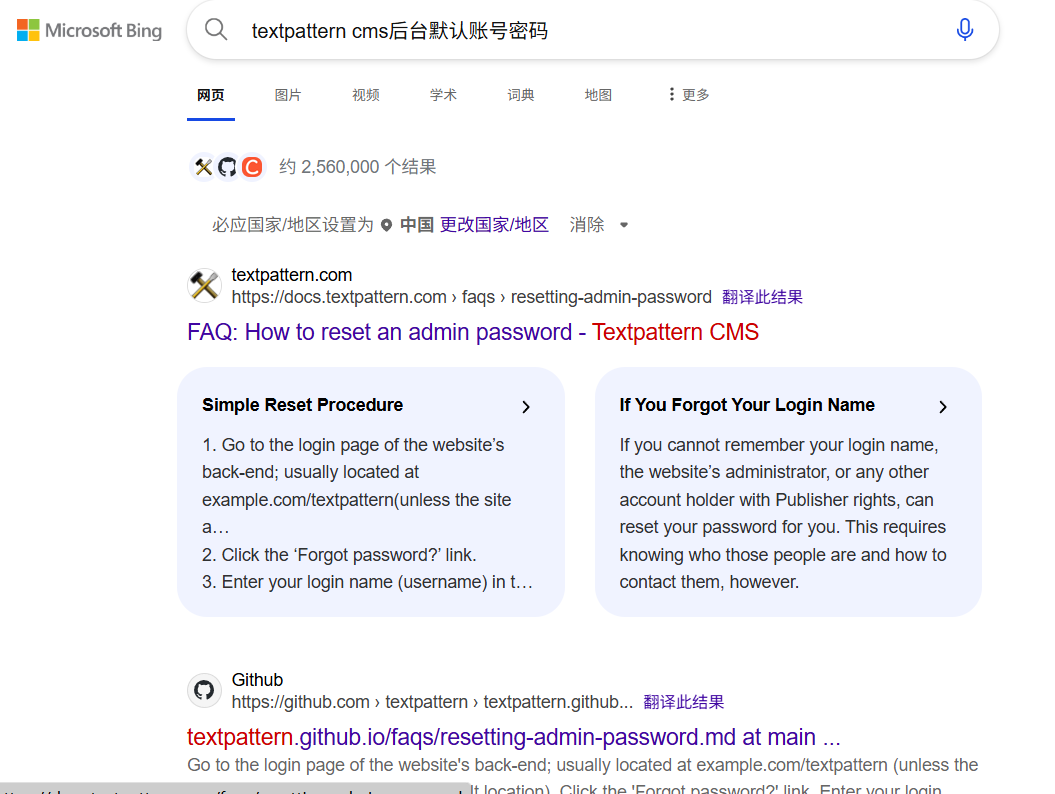The width and height of the screenshot is (1055, 794).
Task: Click the search magnifier icon
Action: click(216, 29)
